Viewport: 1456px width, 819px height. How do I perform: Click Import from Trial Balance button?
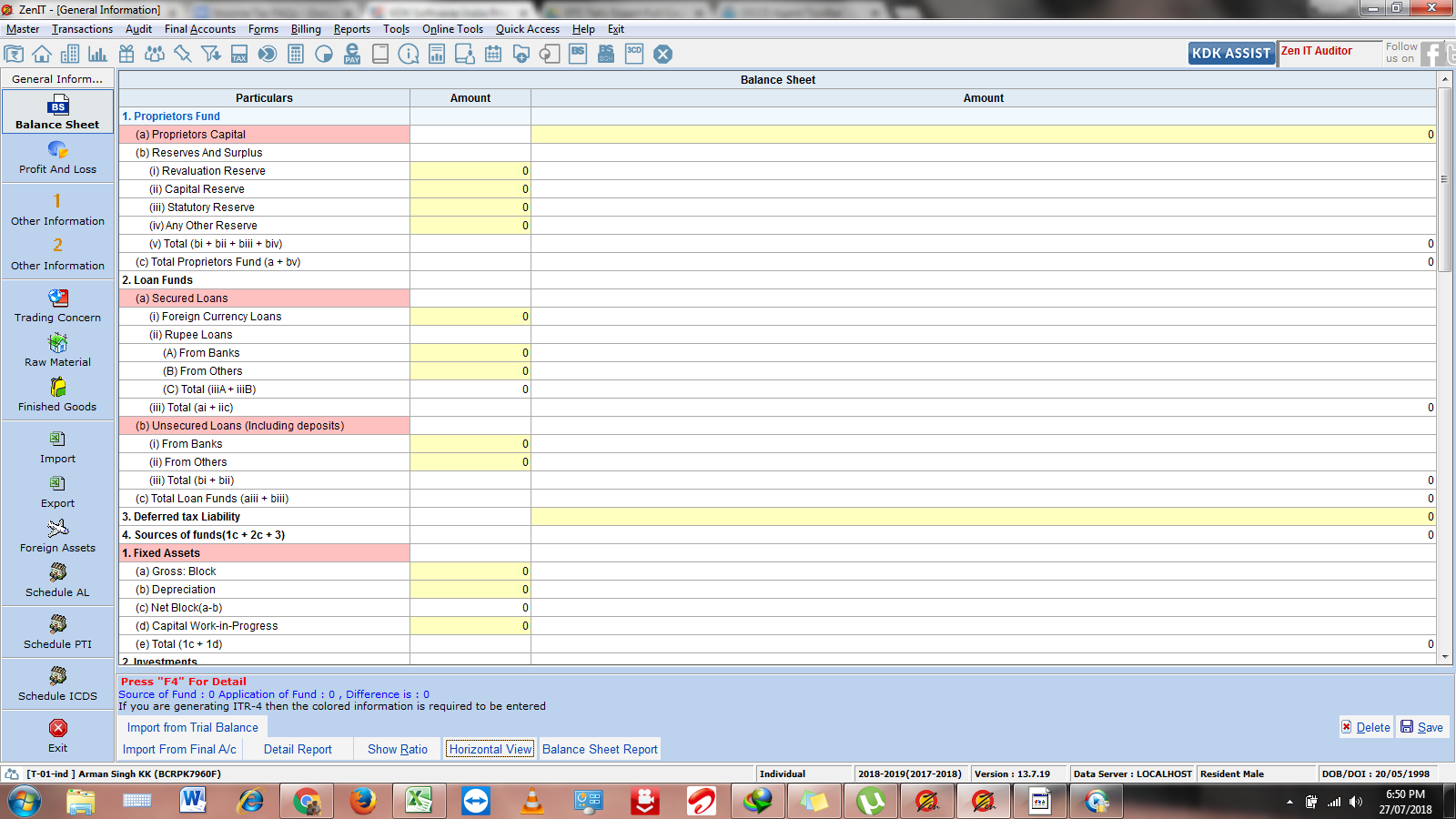click(x=192, y=727)
